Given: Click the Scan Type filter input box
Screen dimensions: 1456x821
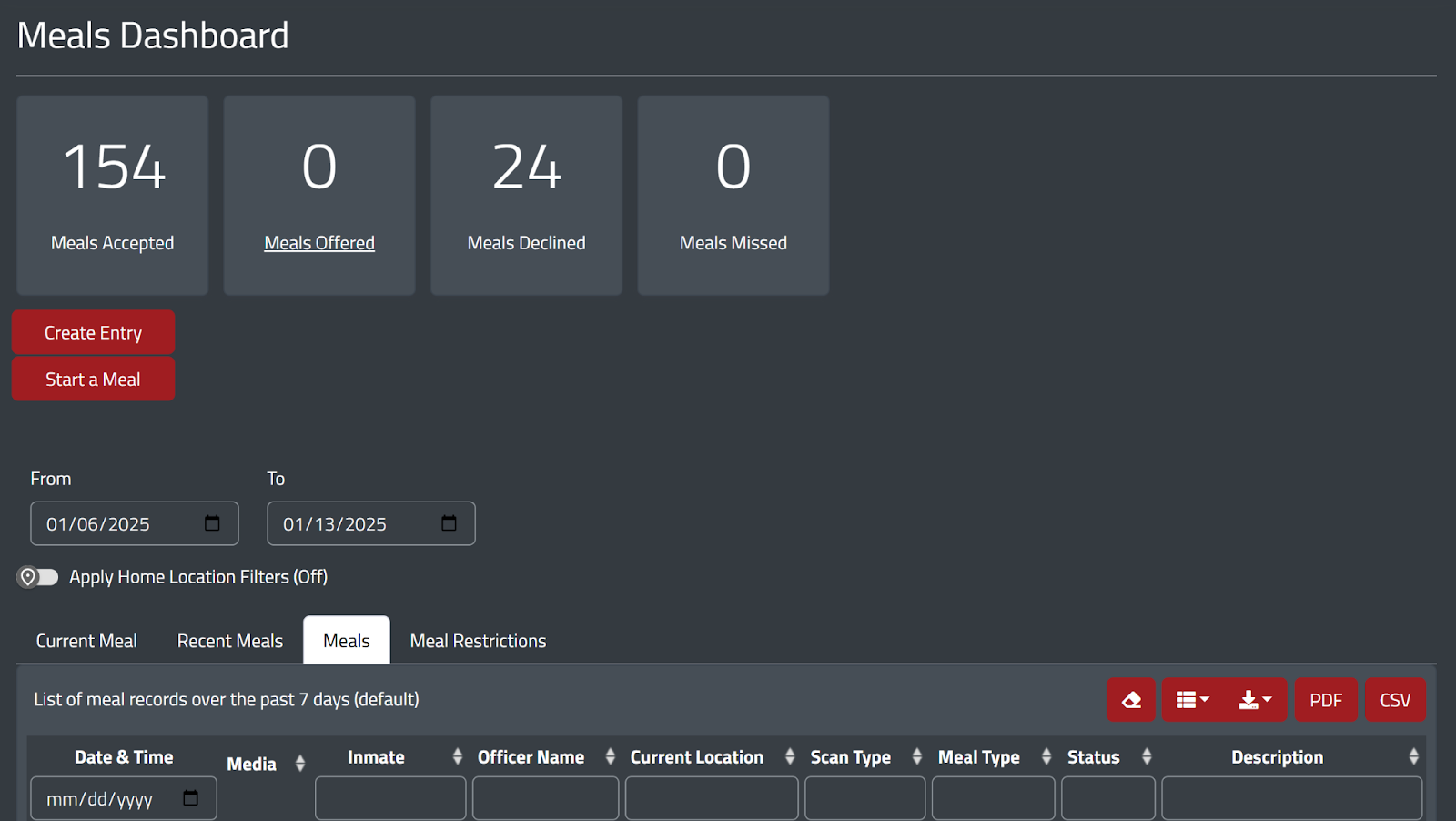Looking at the screenshot, I should [x=865, y=798].
